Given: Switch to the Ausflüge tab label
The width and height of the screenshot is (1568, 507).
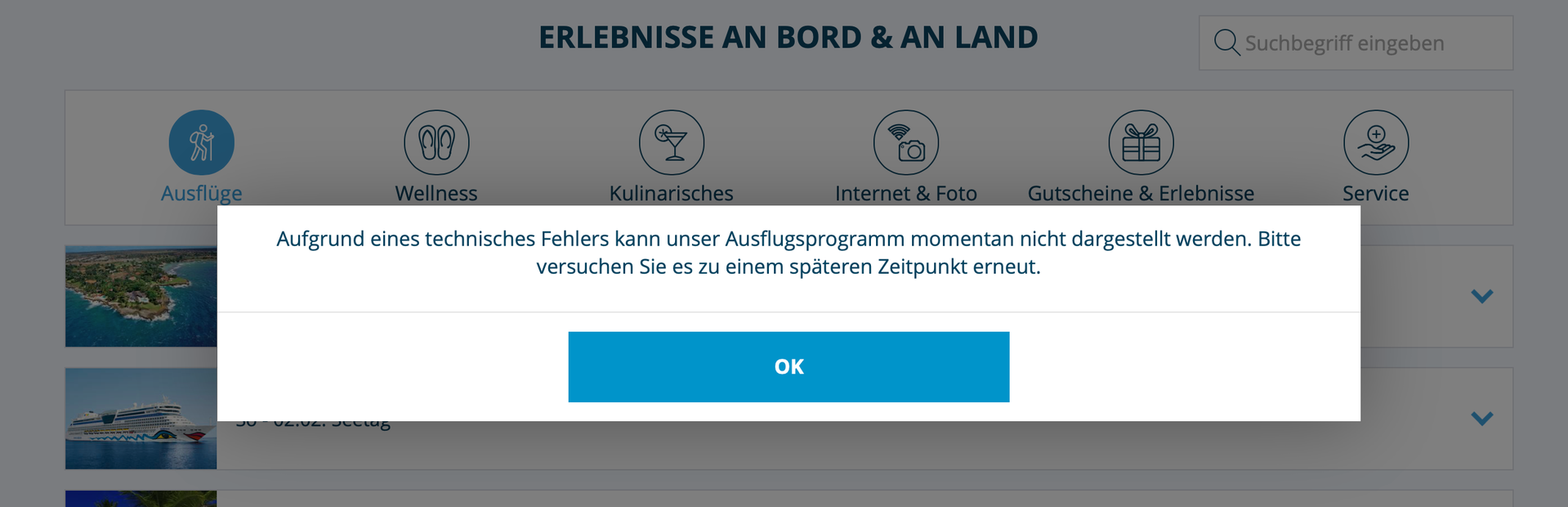Looking at the screenshot, I should 201,194.
